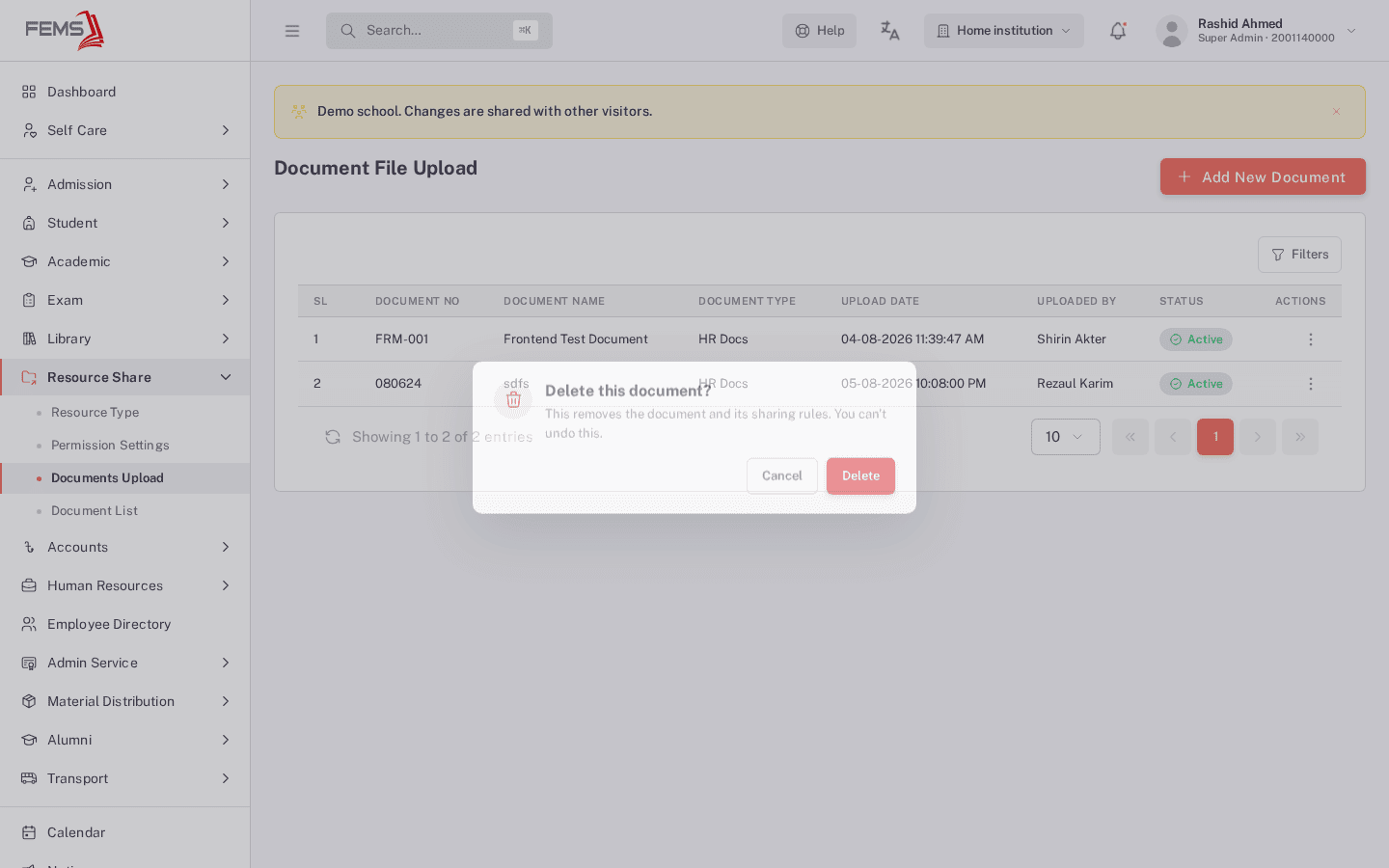Open the Home institution dropdown
Viewport: 1389px width, 868px height.
(x=1004, y=31)
